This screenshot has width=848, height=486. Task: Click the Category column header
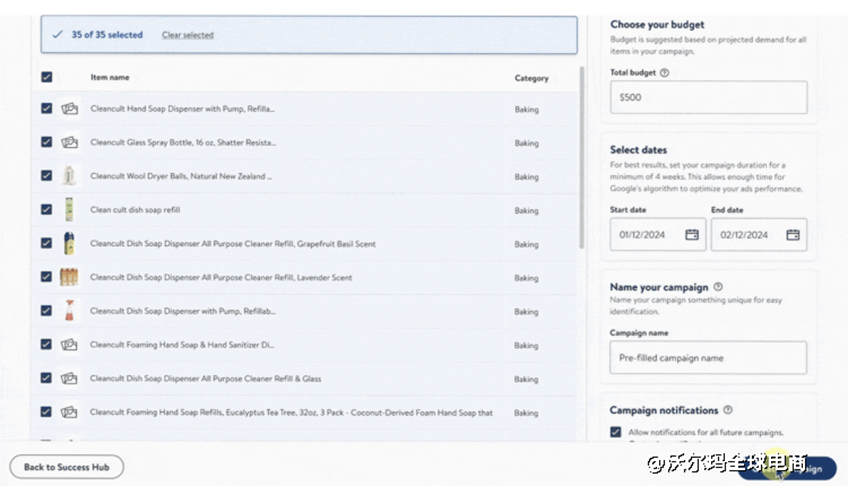531,78
